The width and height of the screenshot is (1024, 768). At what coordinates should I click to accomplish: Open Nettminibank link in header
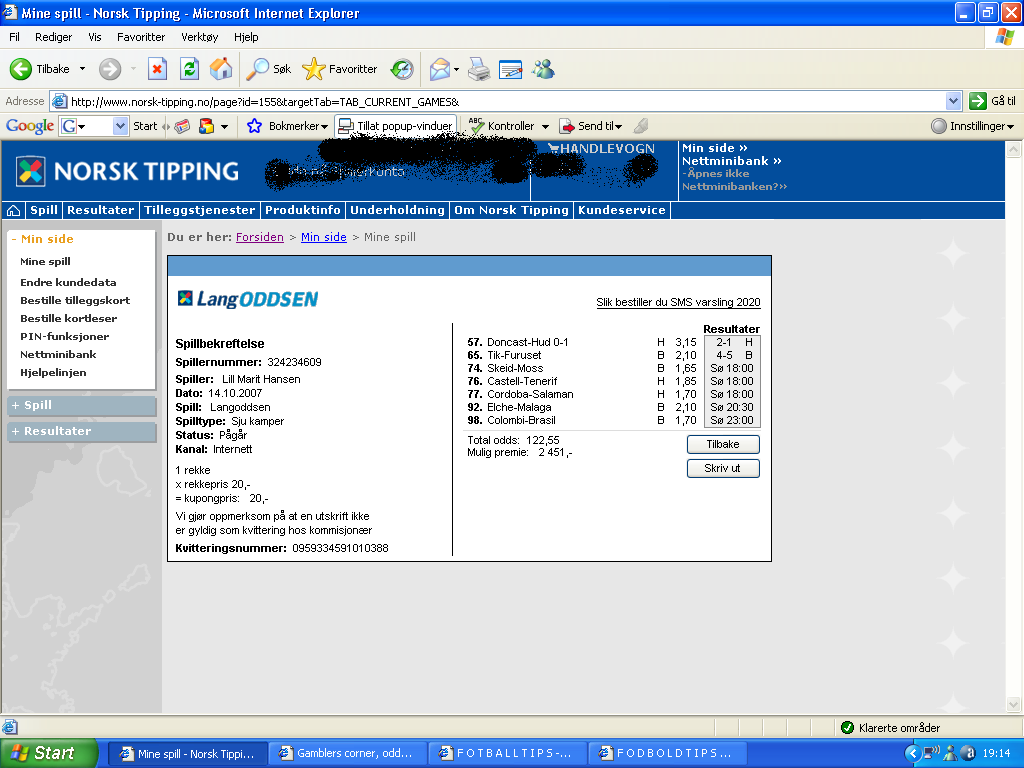coord(731,161)
